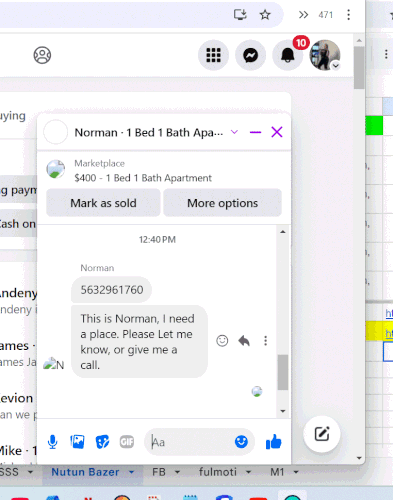Click Mark as sold button

tap(103, 203)
